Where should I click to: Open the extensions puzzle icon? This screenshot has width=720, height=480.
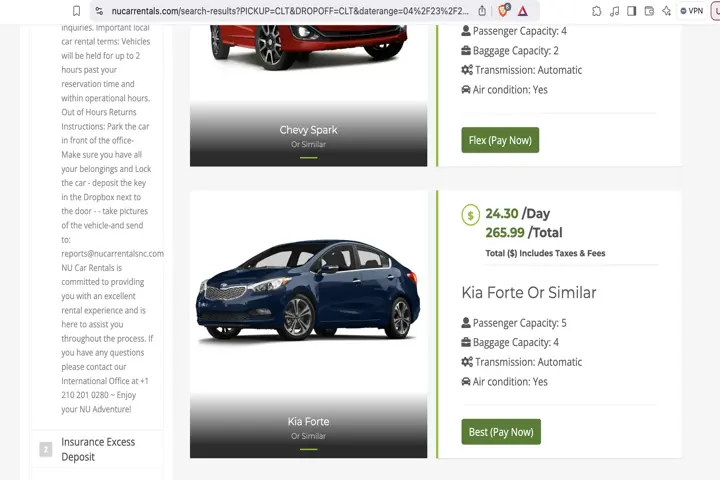click(596, 11)
